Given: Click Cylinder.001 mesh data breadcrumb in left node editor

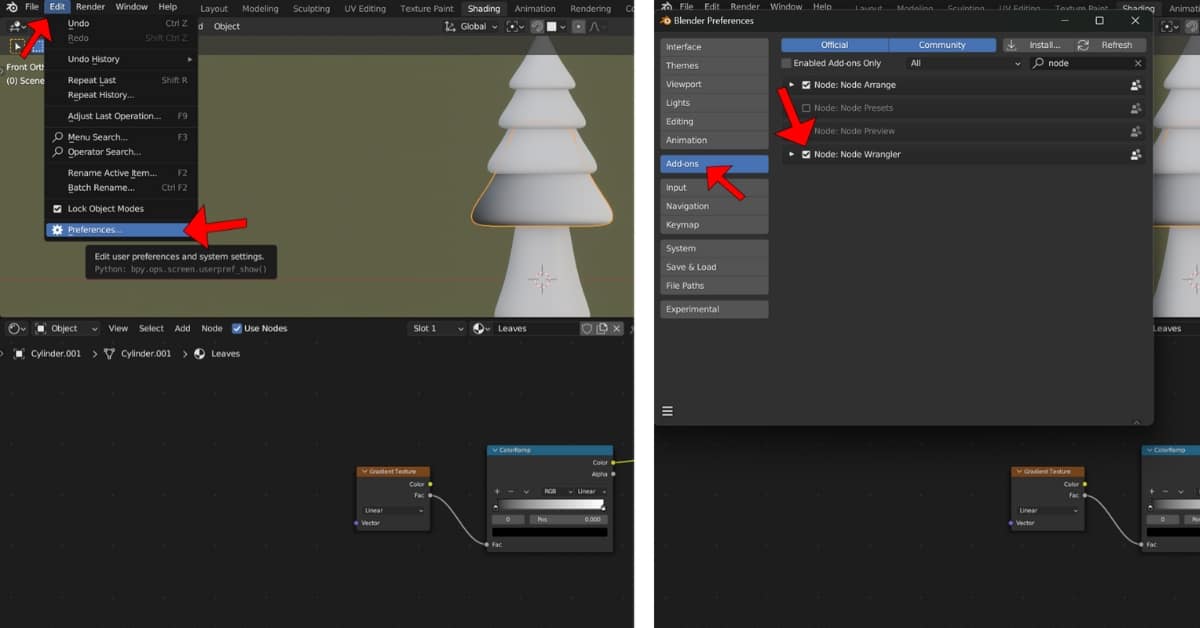Looking at the screenshot, I should pos(137,353).
